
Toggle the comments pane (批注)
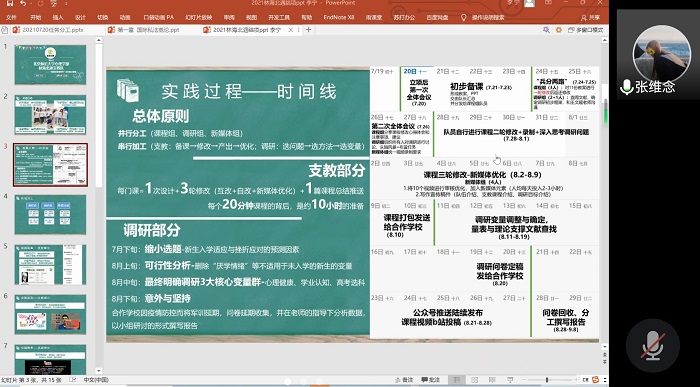(431, 379)
